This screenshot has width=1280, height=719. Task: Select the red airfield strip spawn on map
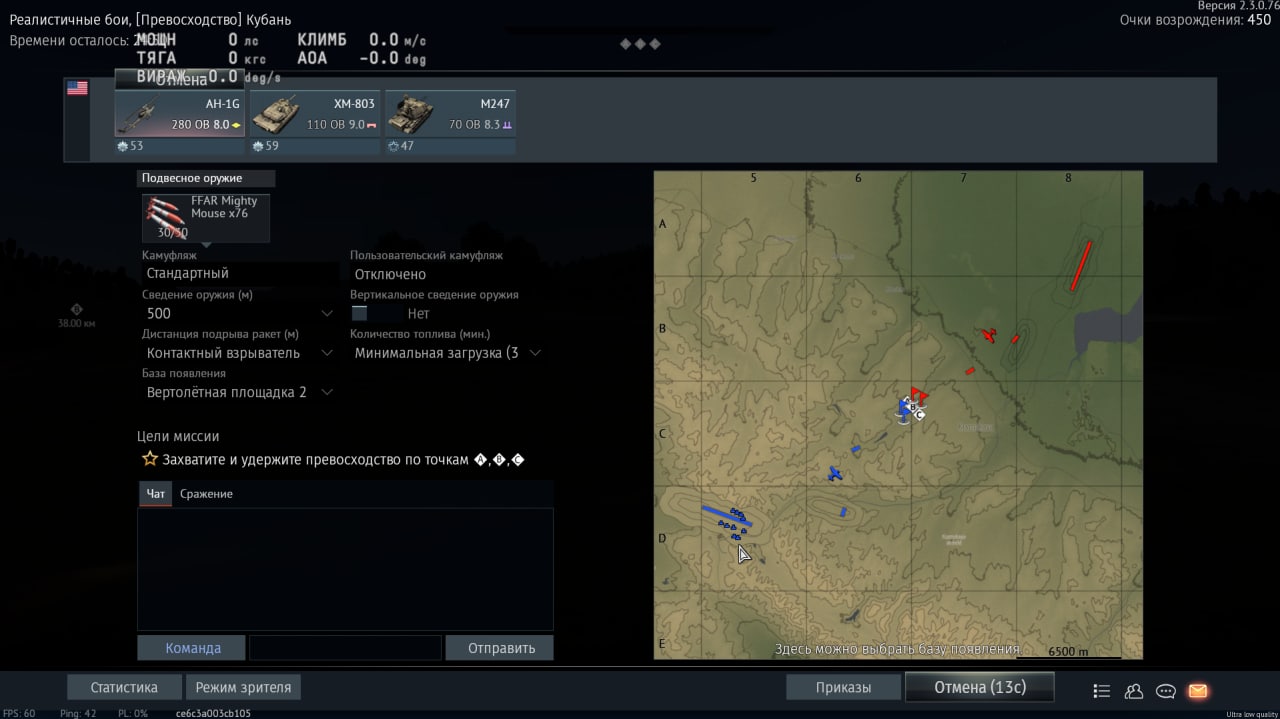(x=1080, y=266)
